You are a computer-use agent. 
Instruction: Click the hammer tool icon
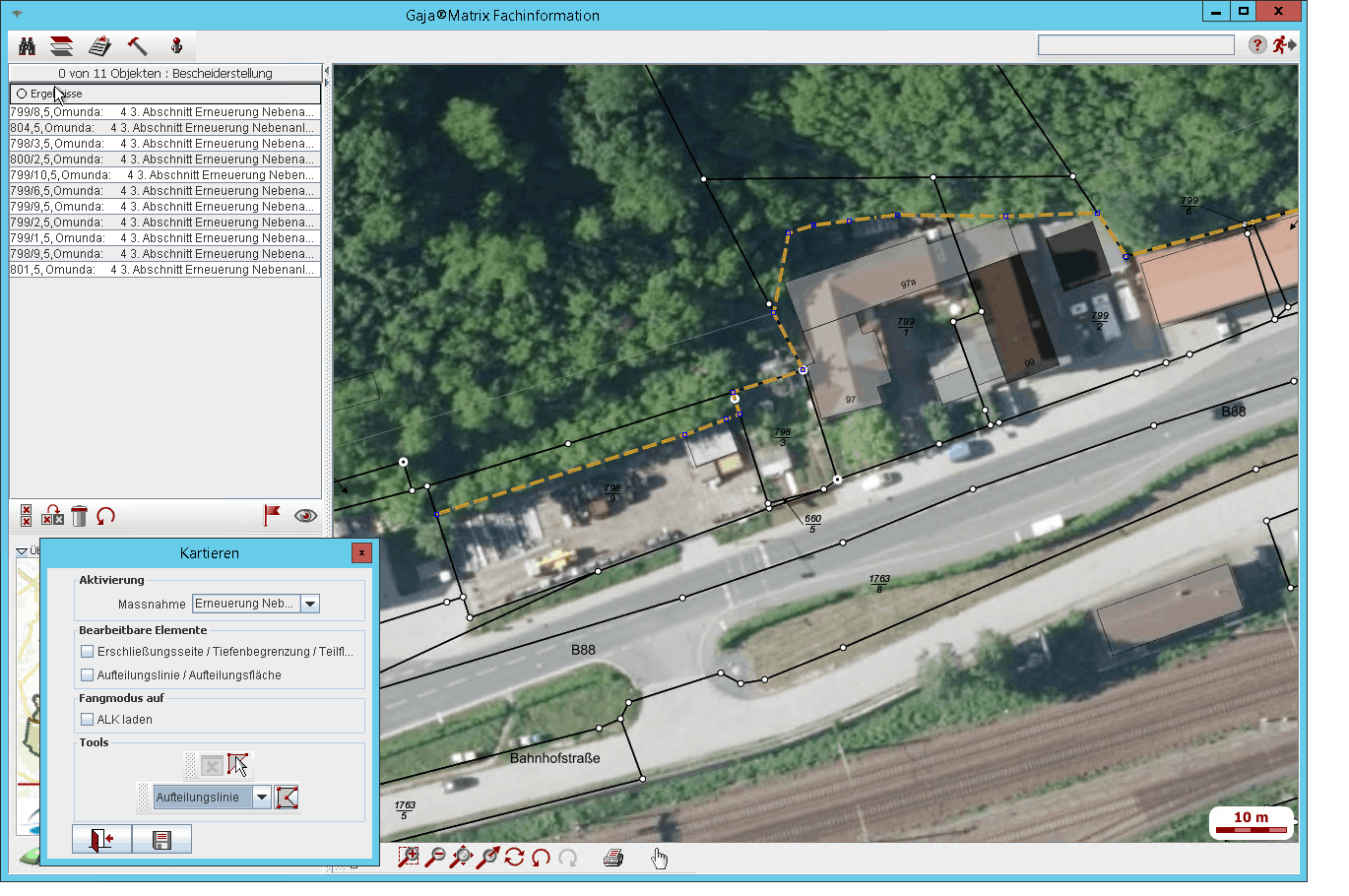tap(137, 46)
